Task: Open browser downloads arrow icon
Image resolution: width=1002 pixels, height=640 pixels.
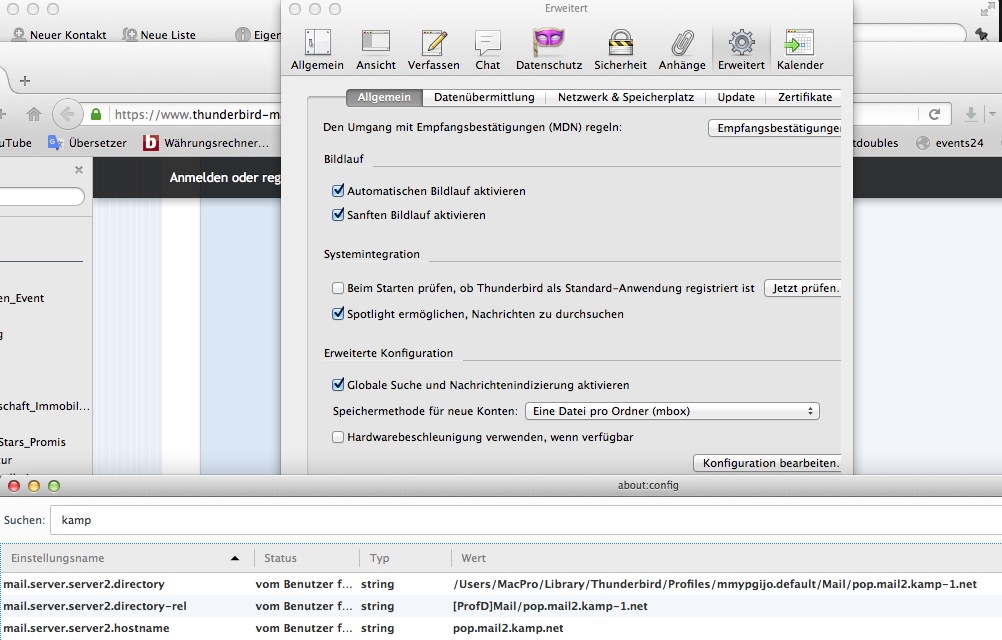Action: coord(971,114)
